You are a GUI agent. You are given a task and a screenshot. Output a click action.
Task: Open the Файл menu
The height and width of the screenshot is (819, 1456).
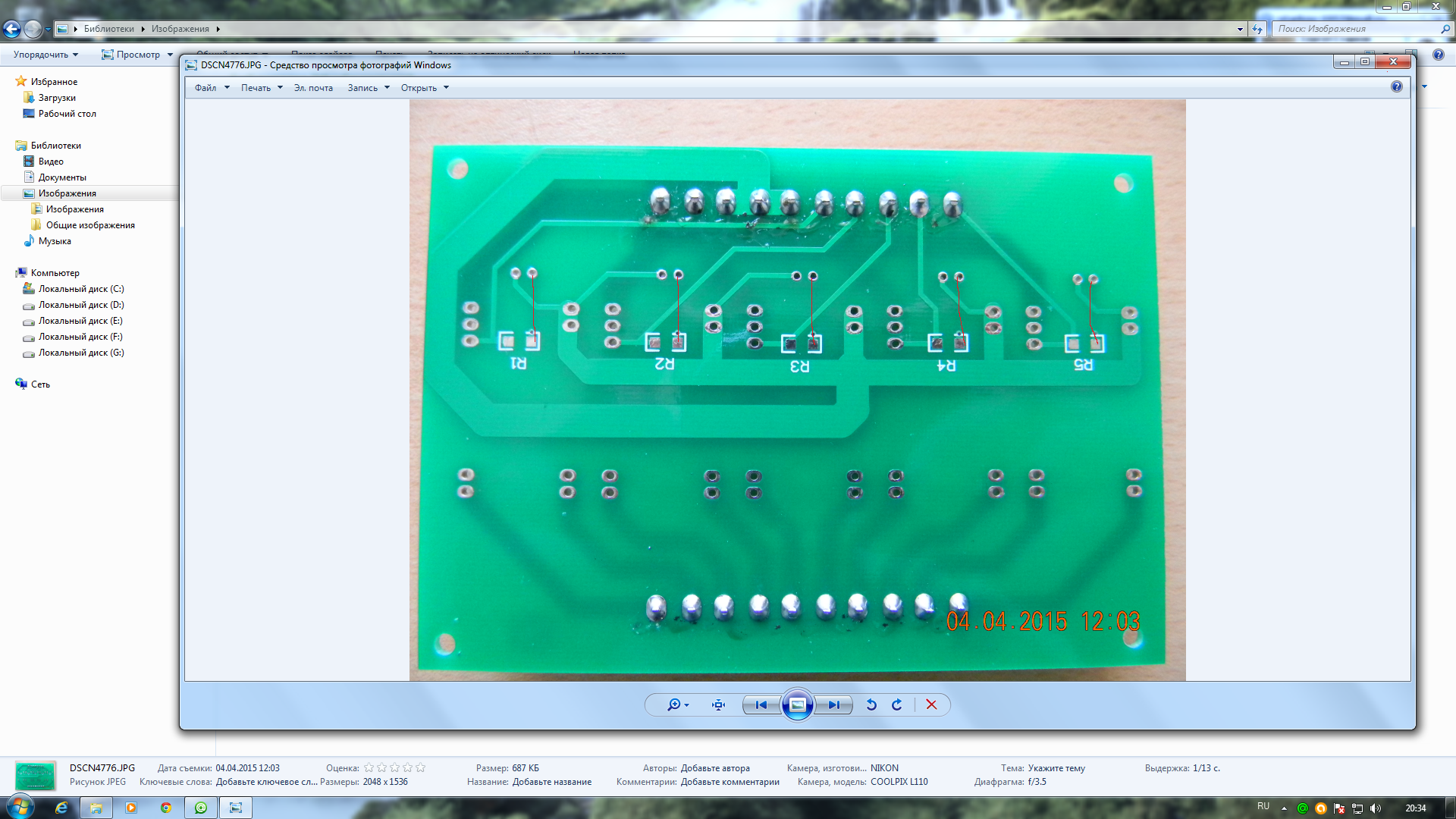click(206, 88)
